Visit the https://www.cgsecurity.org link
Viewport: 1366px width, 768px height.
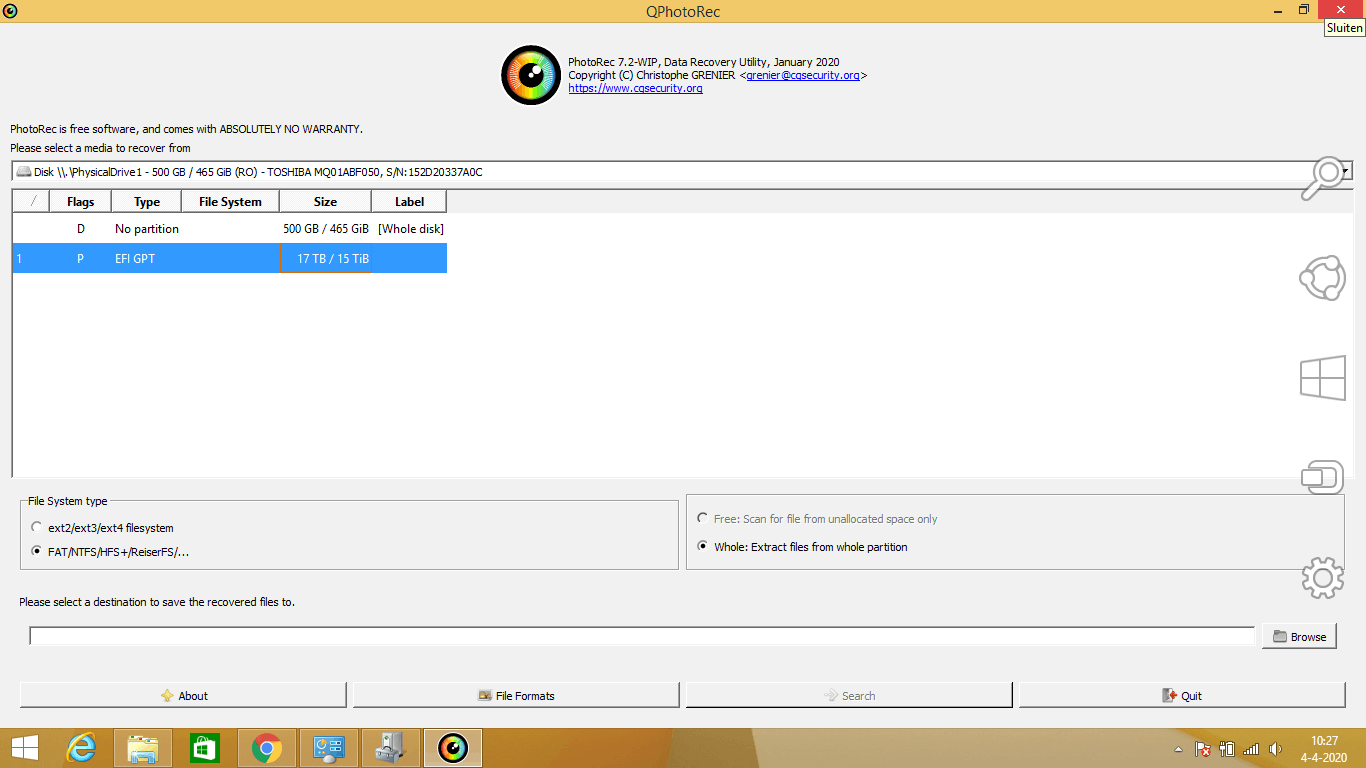pos(635,88)
